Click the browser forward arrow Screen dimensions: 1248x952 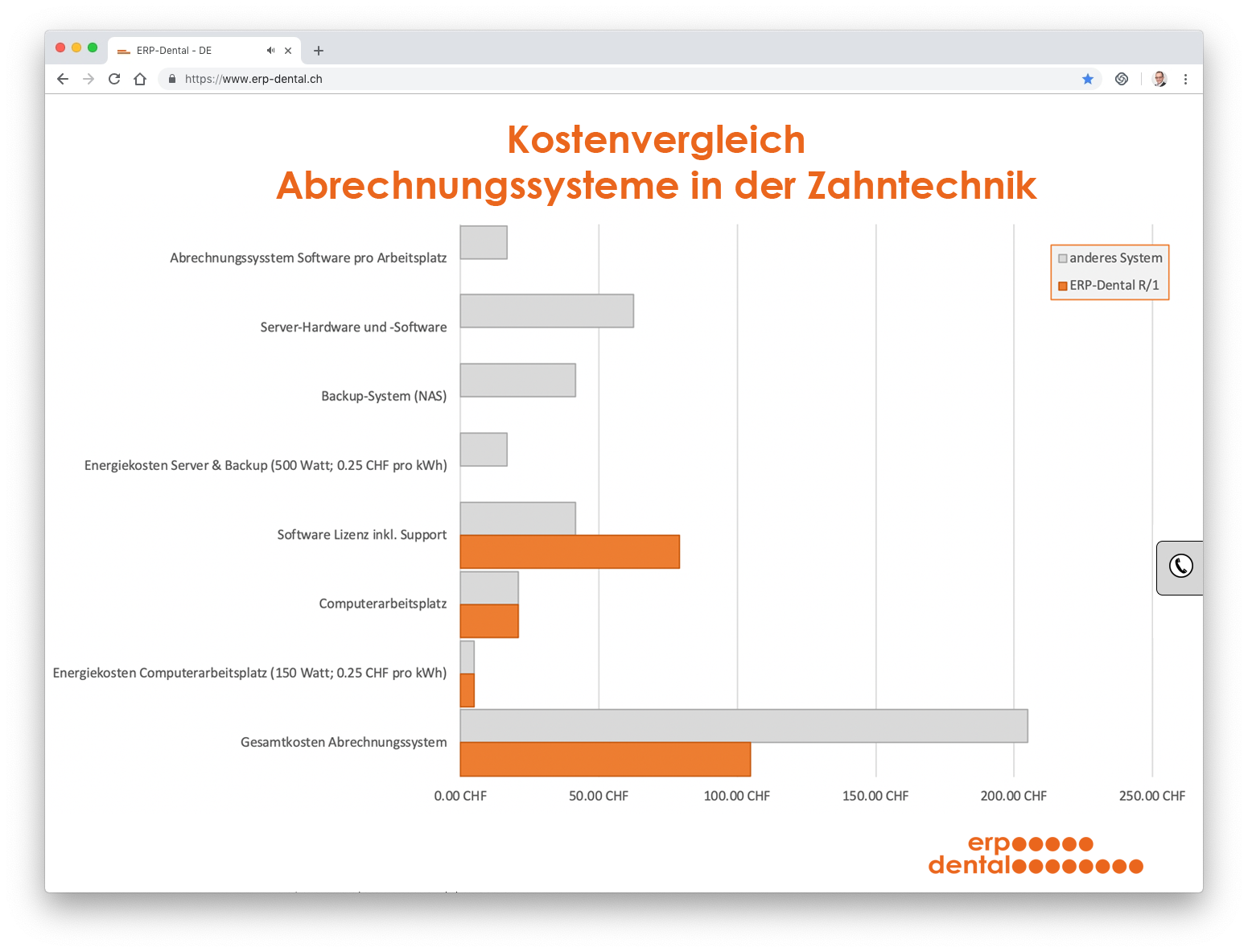click(89, 79)
